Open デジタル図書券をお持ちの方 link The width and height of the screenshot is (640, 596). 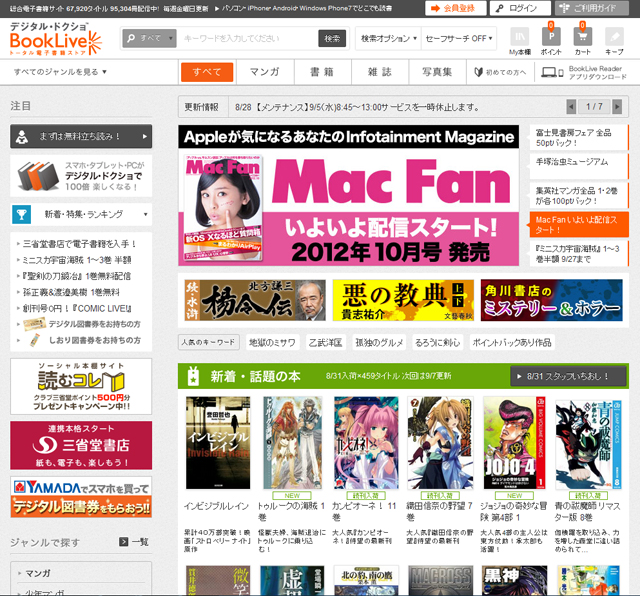coord(82,324)
